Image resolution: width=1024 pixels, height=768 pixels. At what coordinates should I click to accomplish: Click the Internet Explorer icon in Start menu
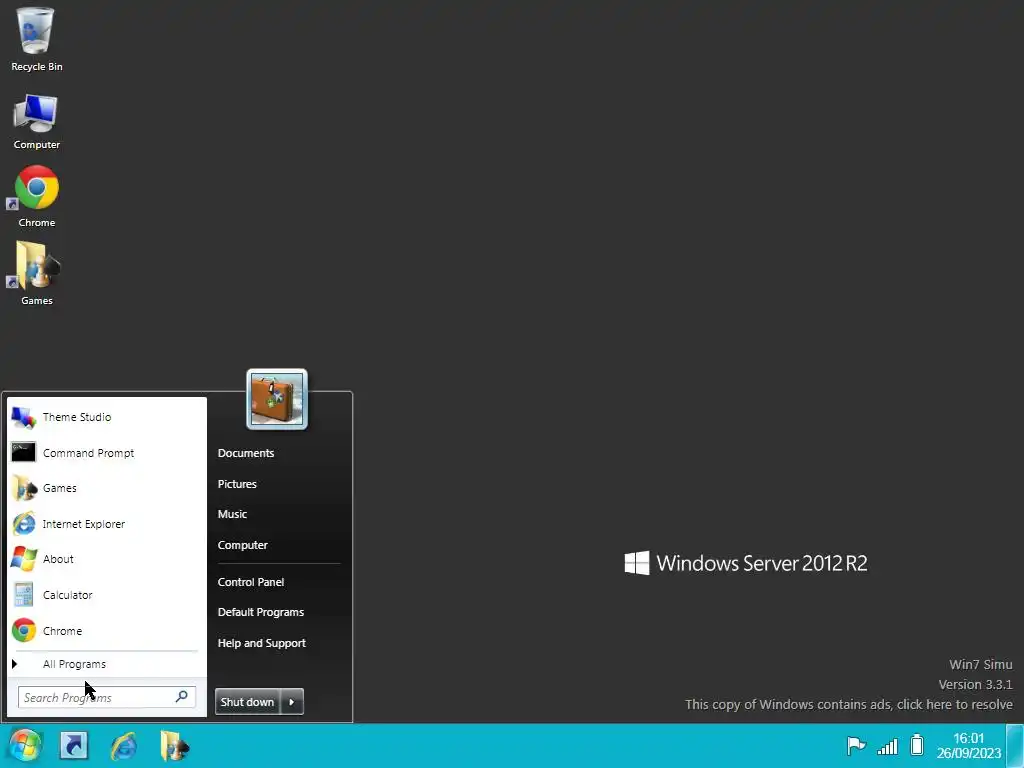coord(24,524)
